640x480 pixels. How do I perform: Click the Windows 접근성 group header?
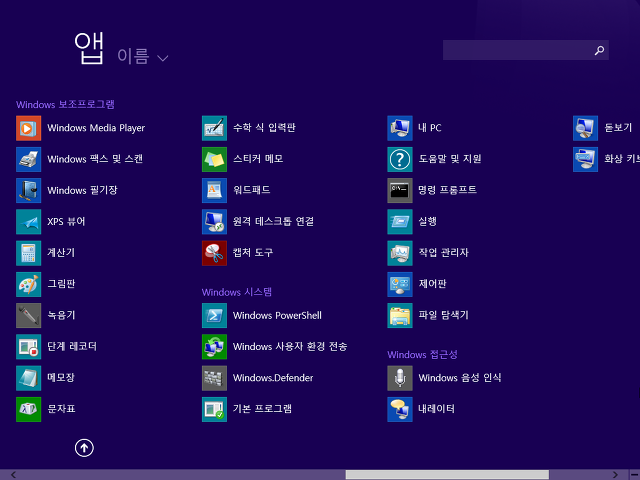tap(422, 354)
